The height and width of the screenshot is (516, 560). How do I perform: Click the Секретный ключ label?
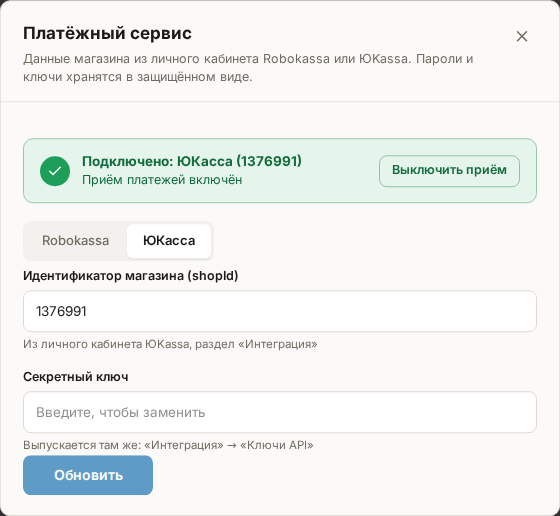[x=75, y=377]
